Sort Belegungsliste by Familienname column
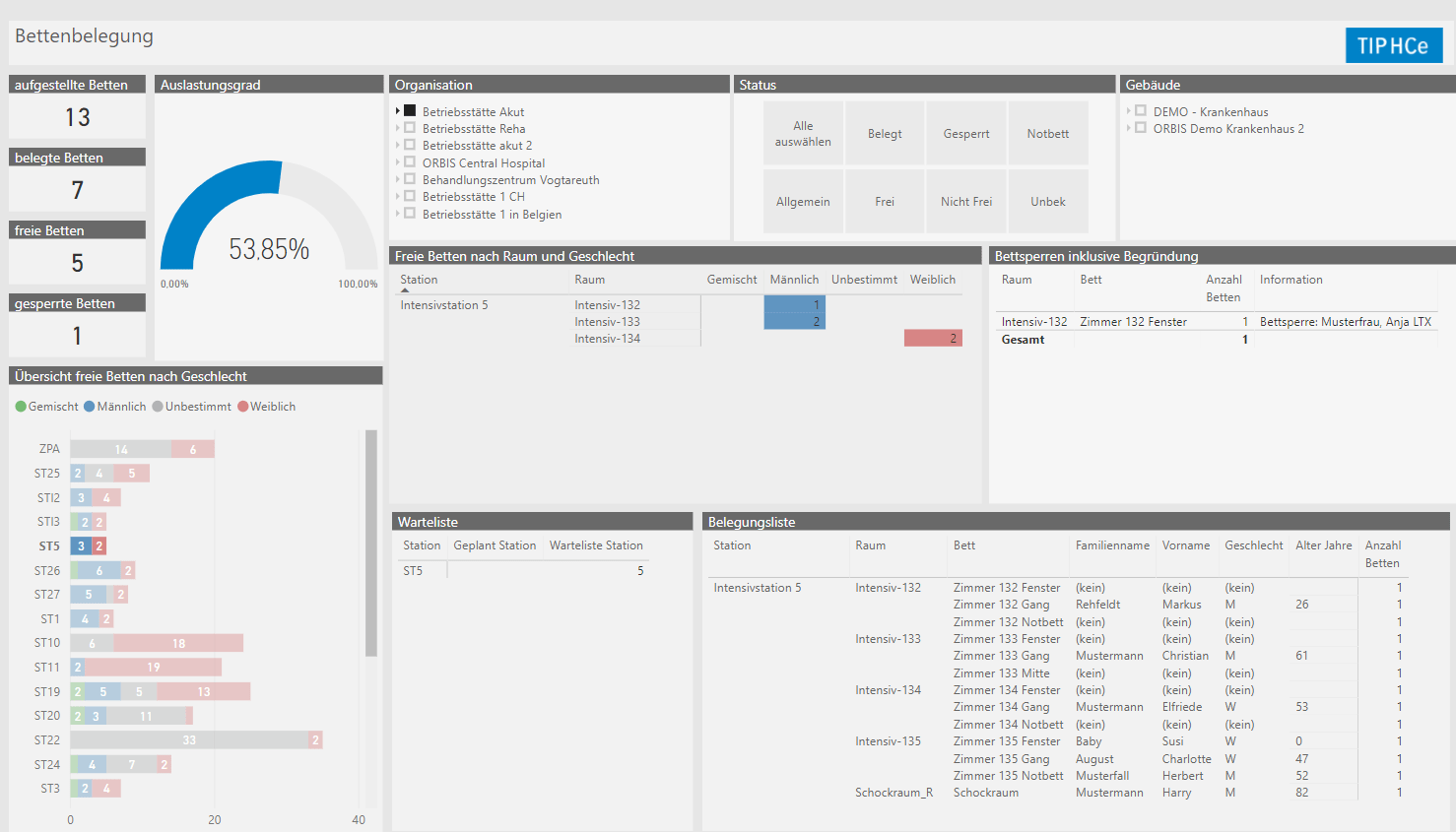Viewport: 1456px width, 832px height. 1112,545
